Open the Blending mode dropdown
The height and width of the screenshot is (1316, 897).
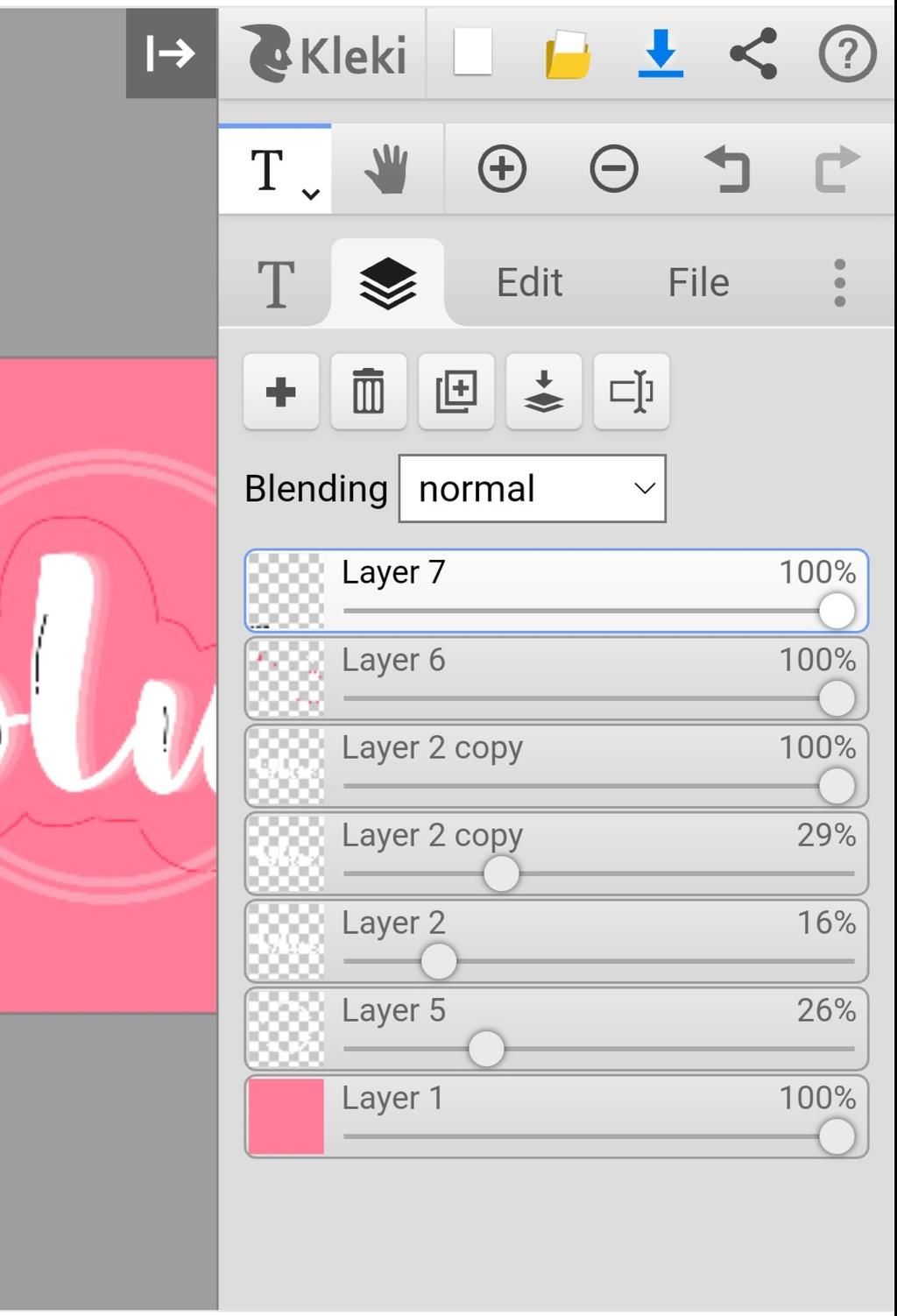[532, 489]
